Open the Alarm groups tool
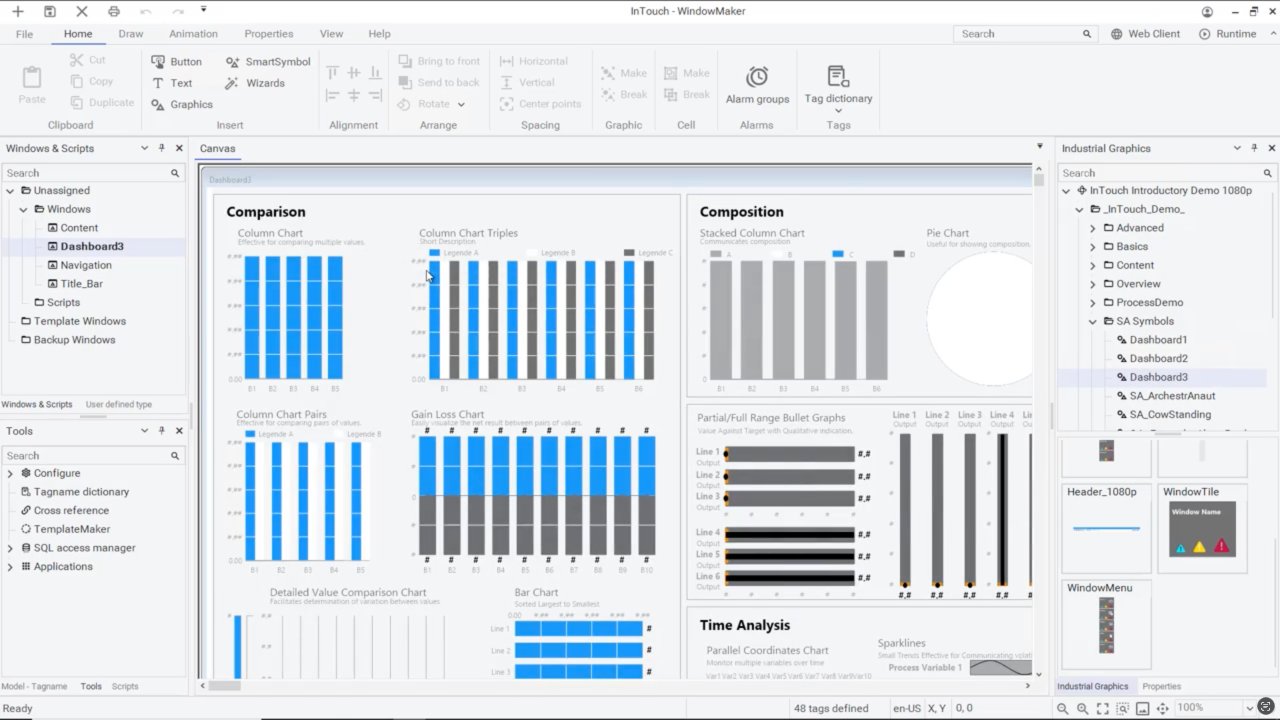This screenshot has height=720, width=1280. 757,85
